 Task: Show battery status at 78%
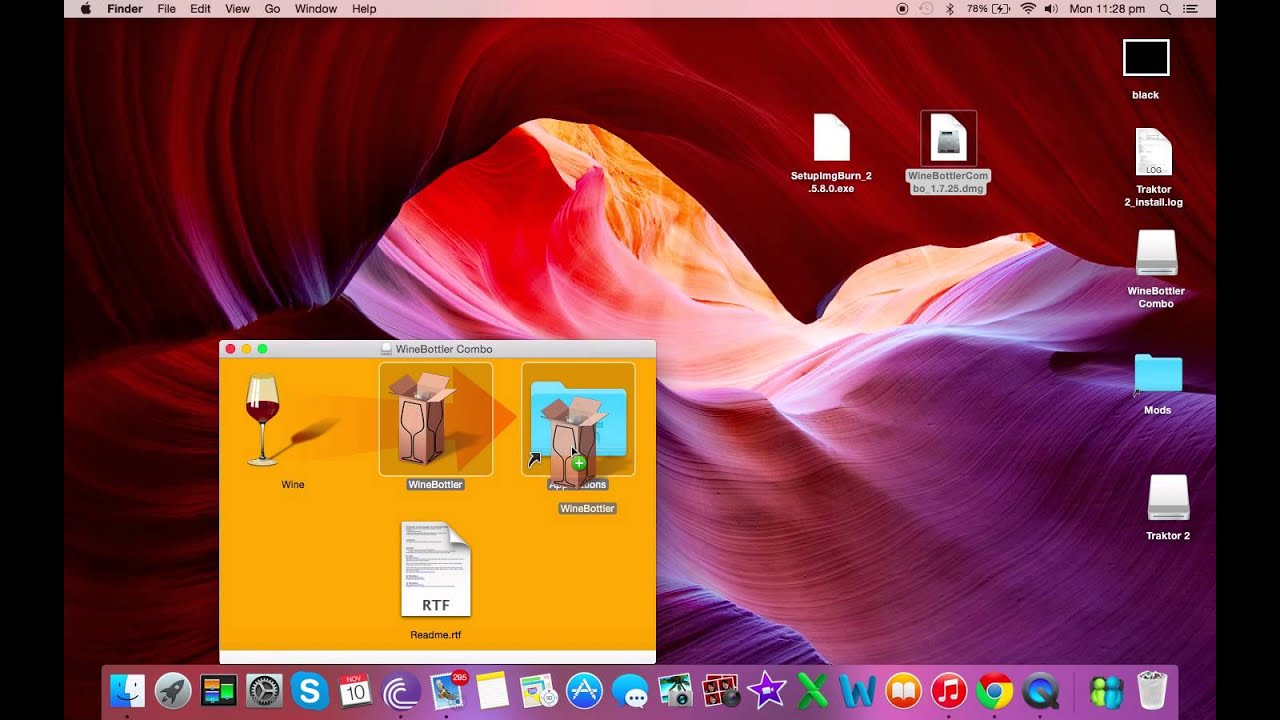point(990,9)
